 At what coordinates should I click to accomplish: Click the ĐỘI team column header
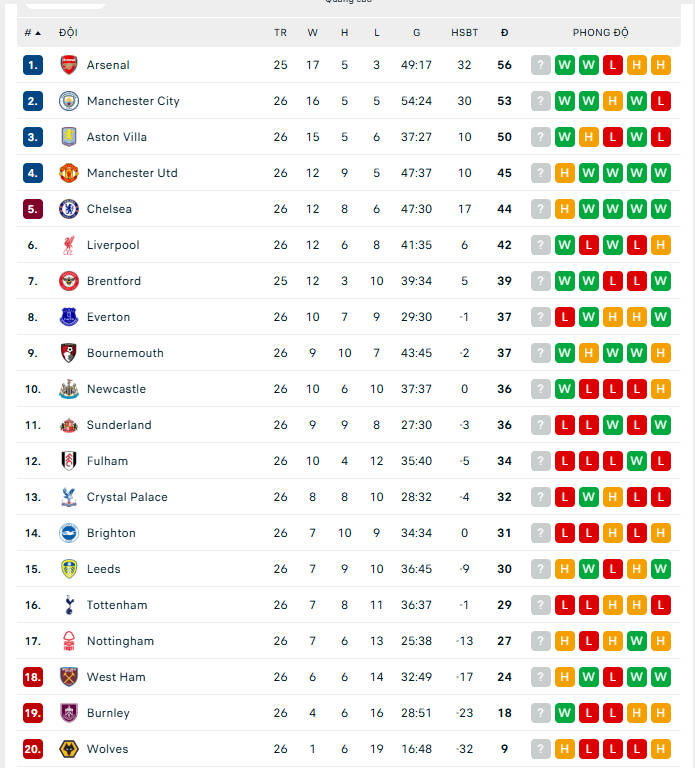pos(69,33)
